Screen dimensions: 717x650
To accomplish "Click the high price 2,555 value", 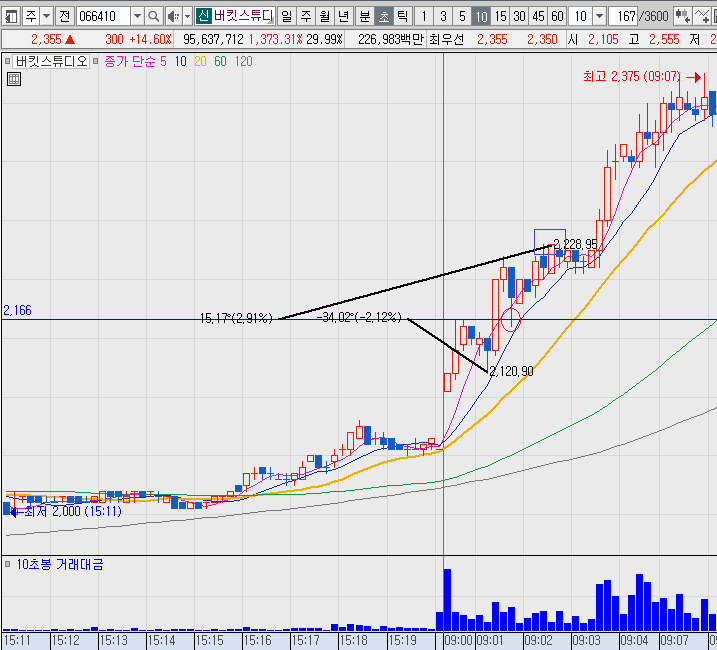I will point(664,39).
